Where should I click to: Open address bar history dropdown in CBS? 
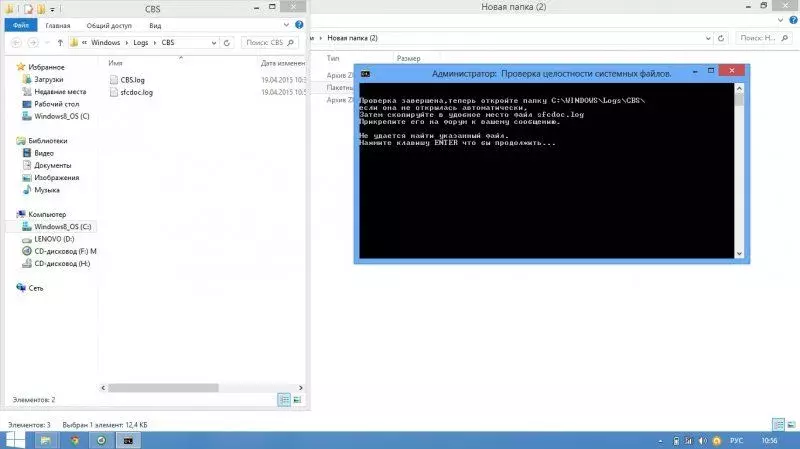tap(214, 43)
